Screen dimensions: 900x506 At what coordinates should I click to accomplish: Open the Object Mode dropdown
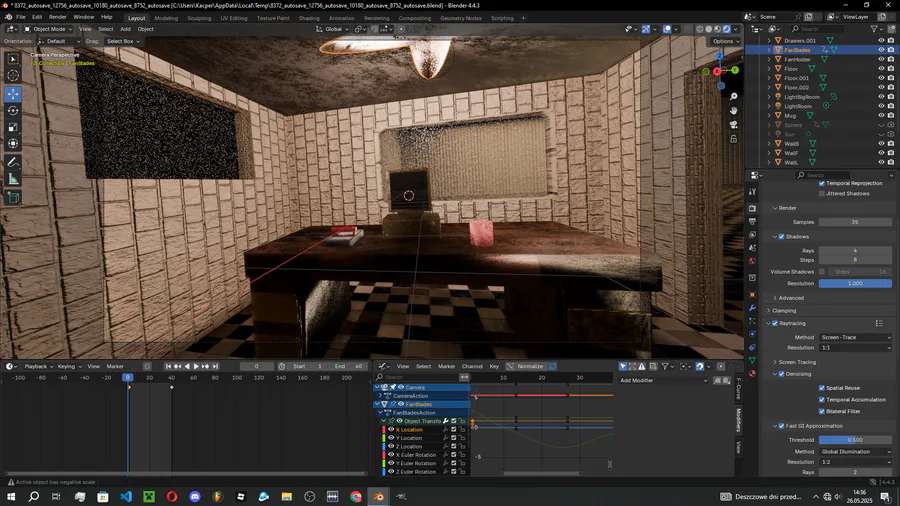coord(48,29)
